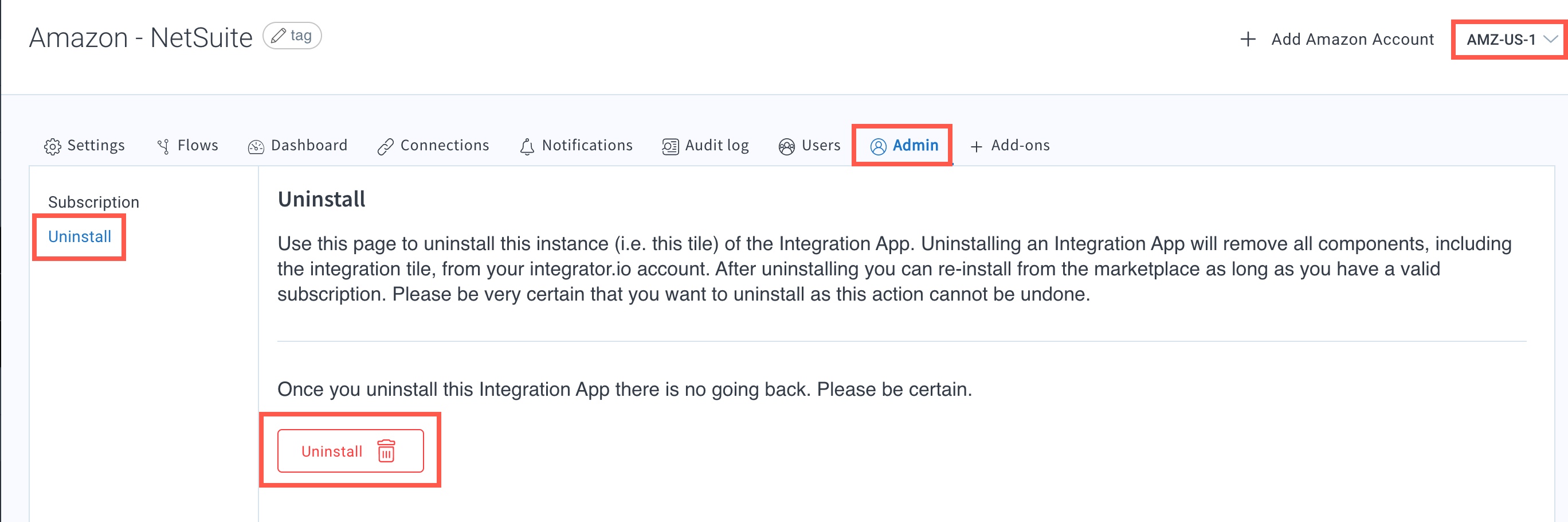Open the Flows tab
Image resolution: width=1568 pixels, height=522 pixels.
coord(187,146)
